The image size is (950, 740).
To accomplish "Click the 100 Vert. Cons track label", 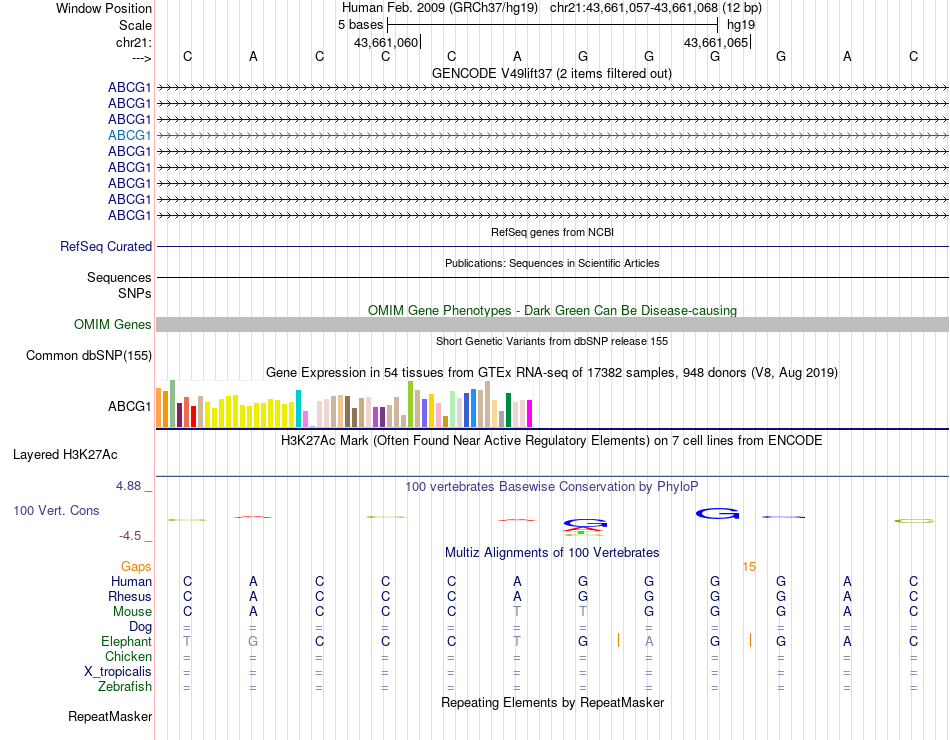I will point(56,510).
